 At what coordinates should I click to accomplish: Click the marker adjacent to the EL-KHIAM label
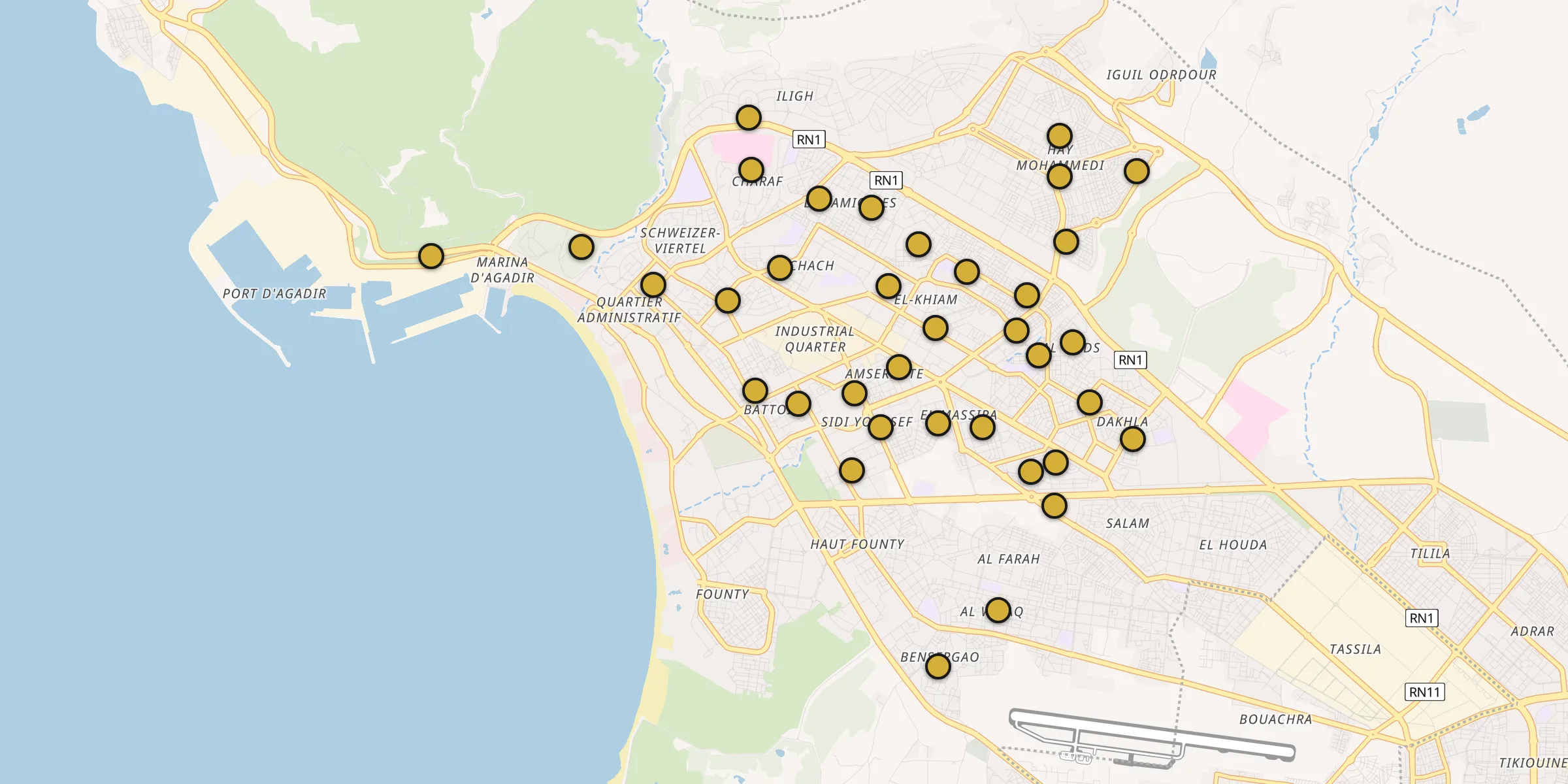(889, 286)
